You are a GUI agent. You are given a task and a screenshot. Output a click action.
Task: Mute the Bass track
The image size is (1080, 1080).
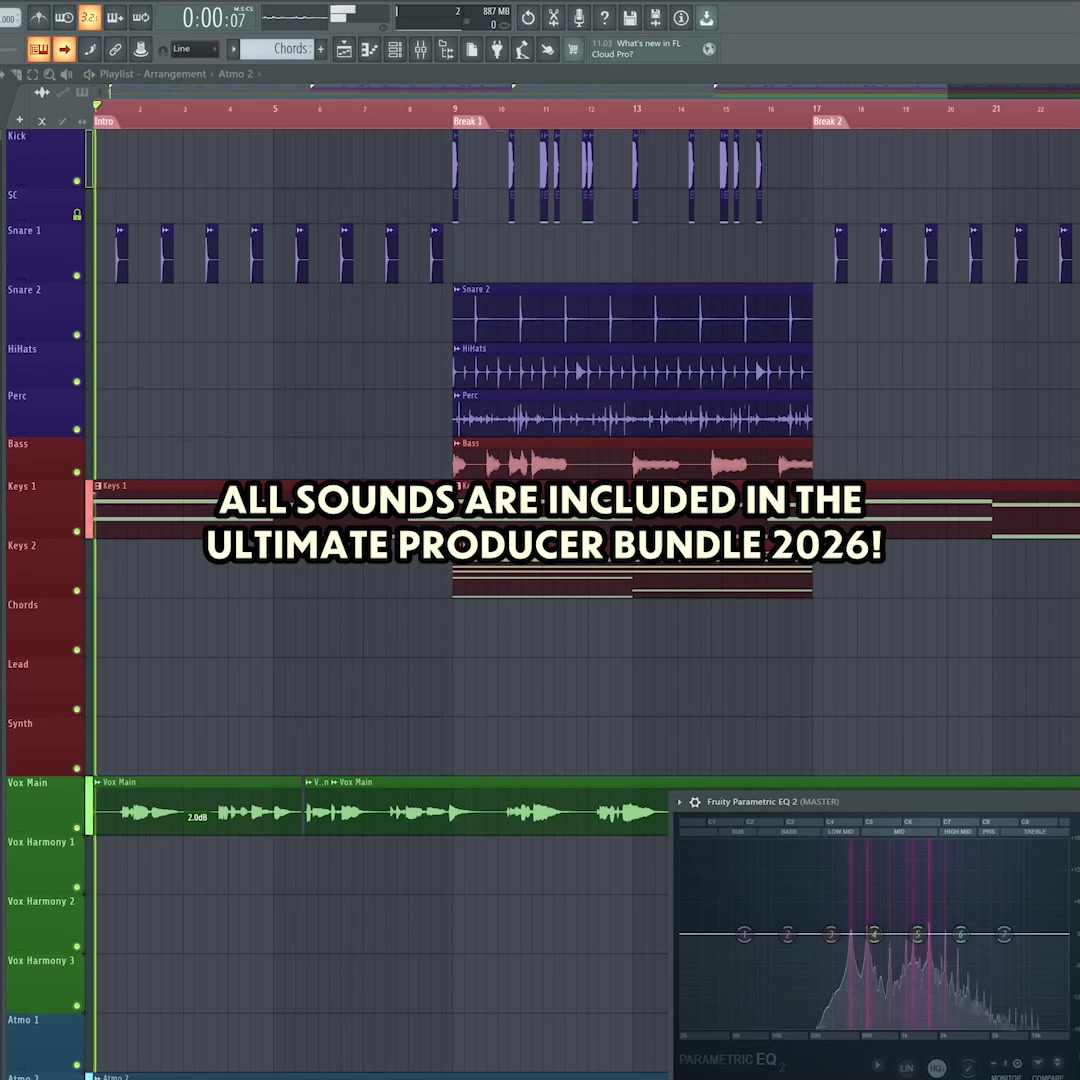(77, 472)
